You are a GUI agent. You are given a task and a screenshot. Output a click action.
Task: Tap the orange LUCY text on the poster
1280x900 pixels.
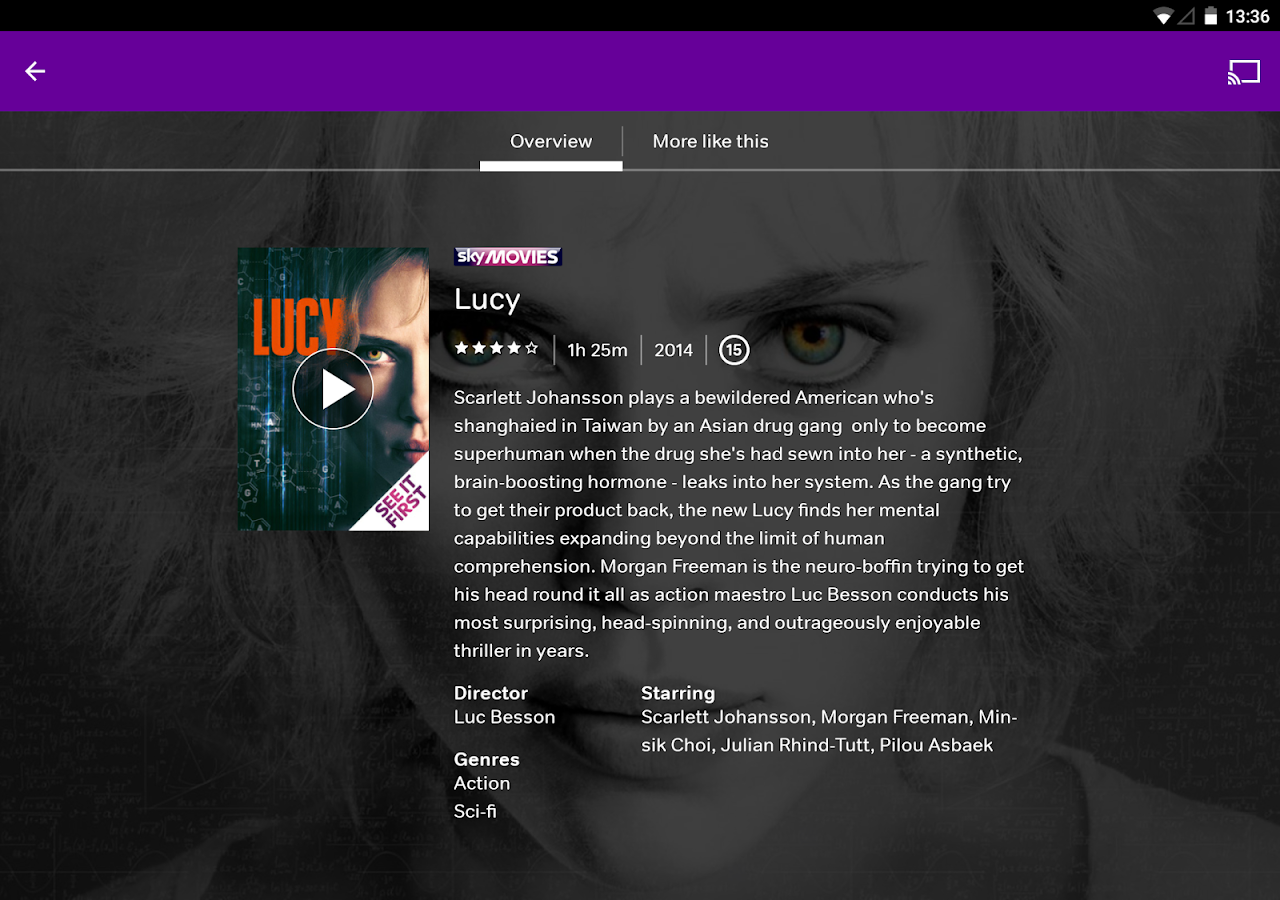pos(297,327)
